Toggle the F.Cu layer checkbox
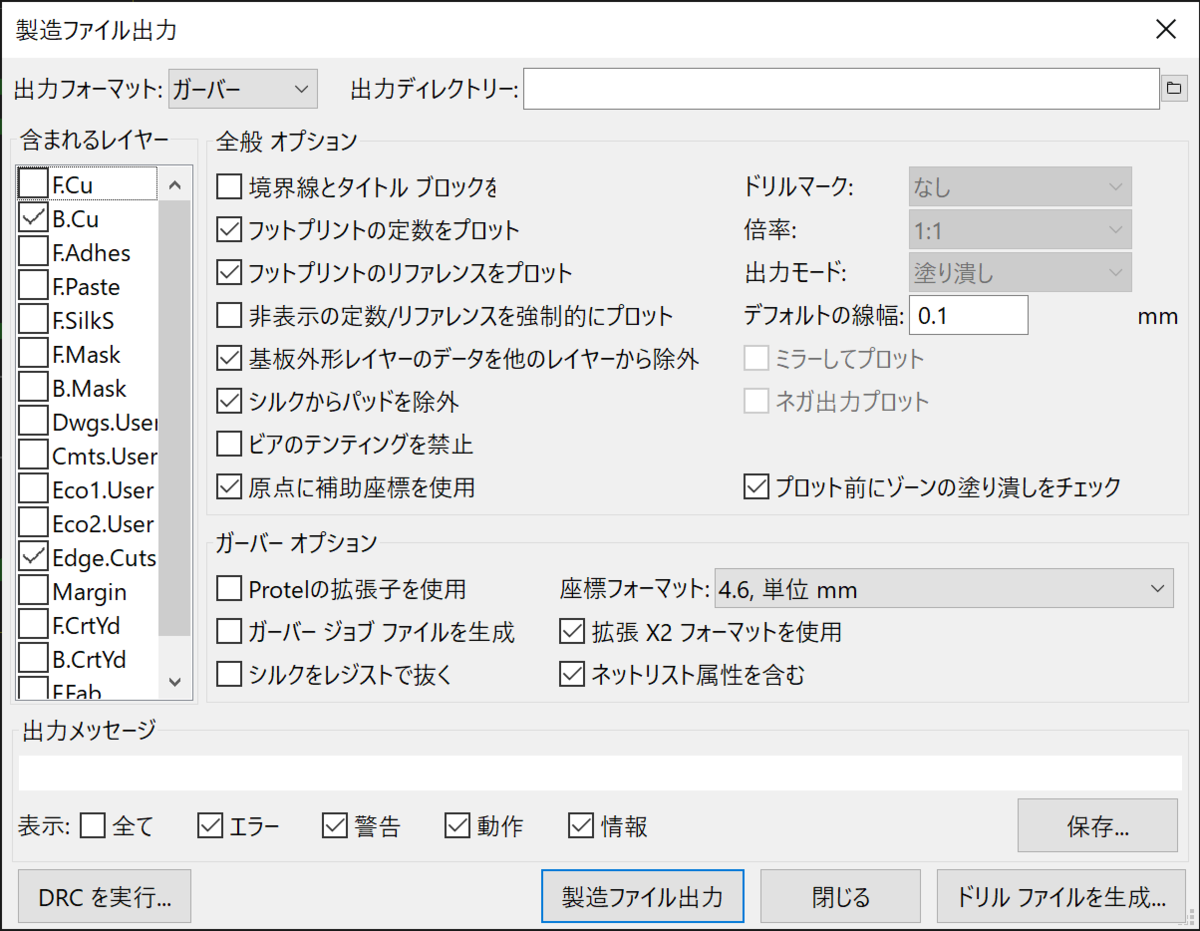The image size is (1200, 931). 33,184
